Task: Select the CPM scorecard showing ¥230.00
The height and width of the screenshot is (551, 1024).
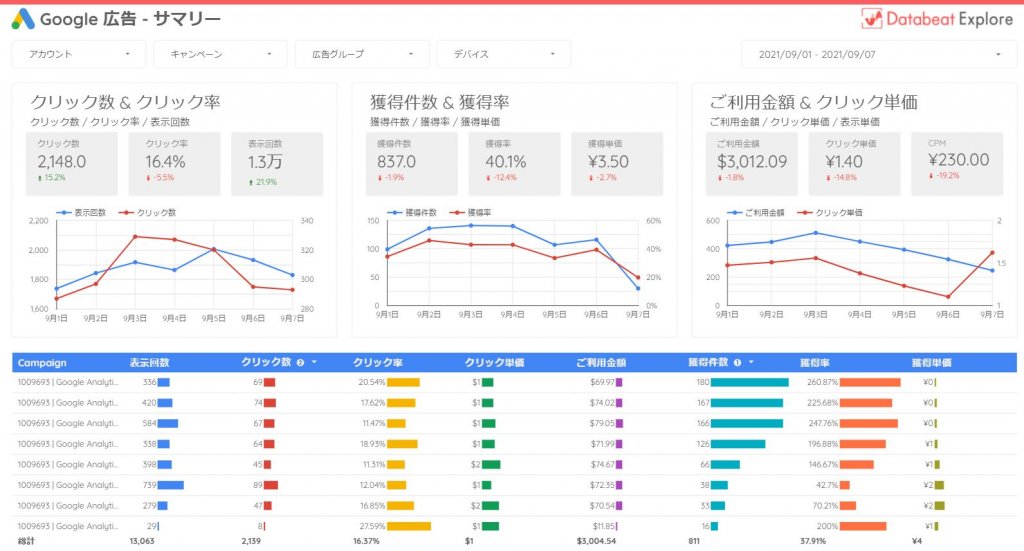Action: [x=957, y=164]
